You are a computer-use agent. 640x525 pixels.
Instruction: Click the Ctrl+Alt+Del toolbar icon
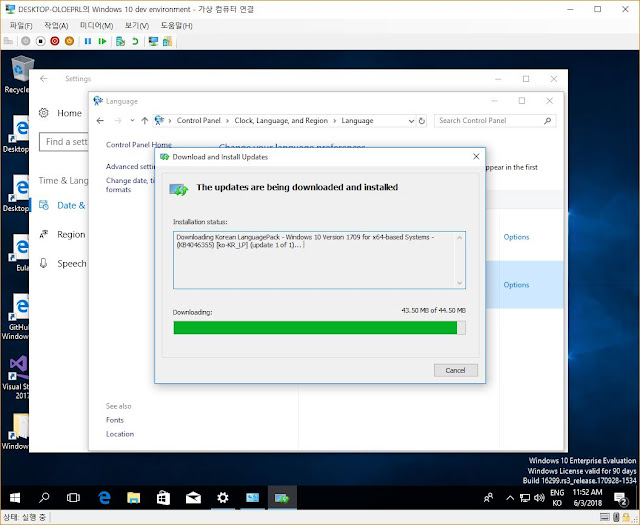click(x=8, y=41)
